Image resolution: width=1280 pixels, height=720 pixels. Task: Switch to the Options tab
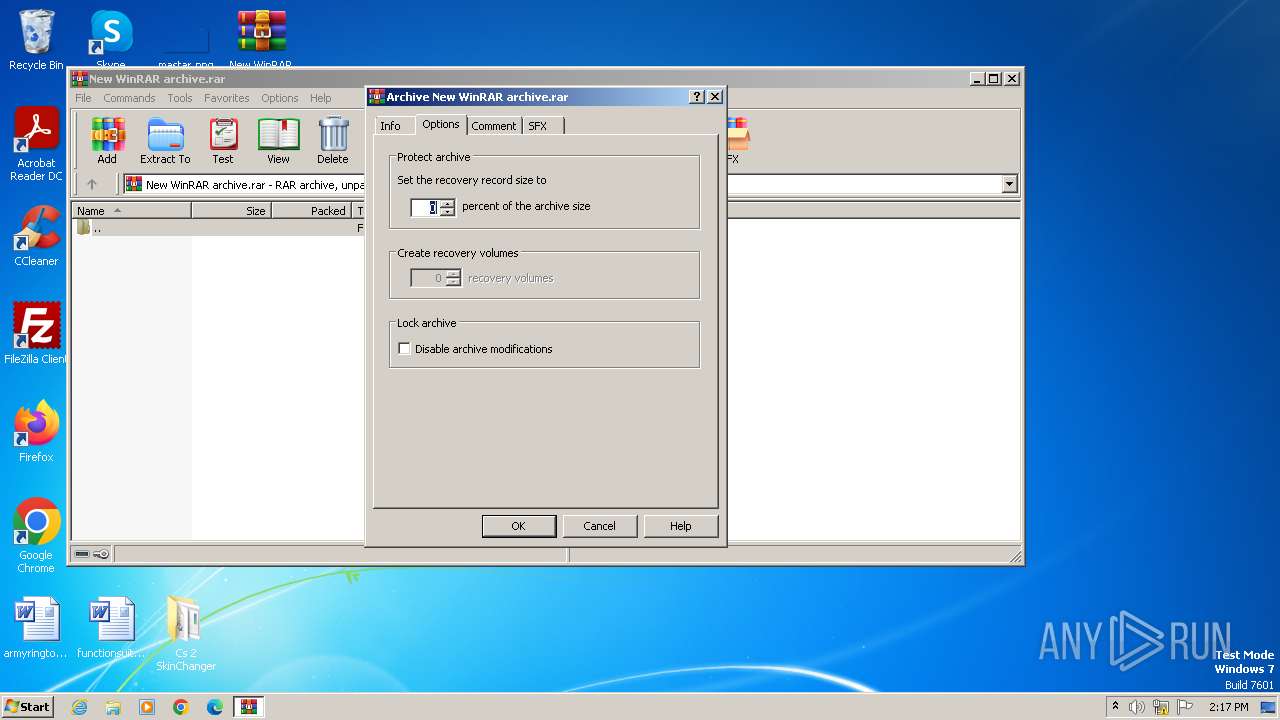click(440, 124)
